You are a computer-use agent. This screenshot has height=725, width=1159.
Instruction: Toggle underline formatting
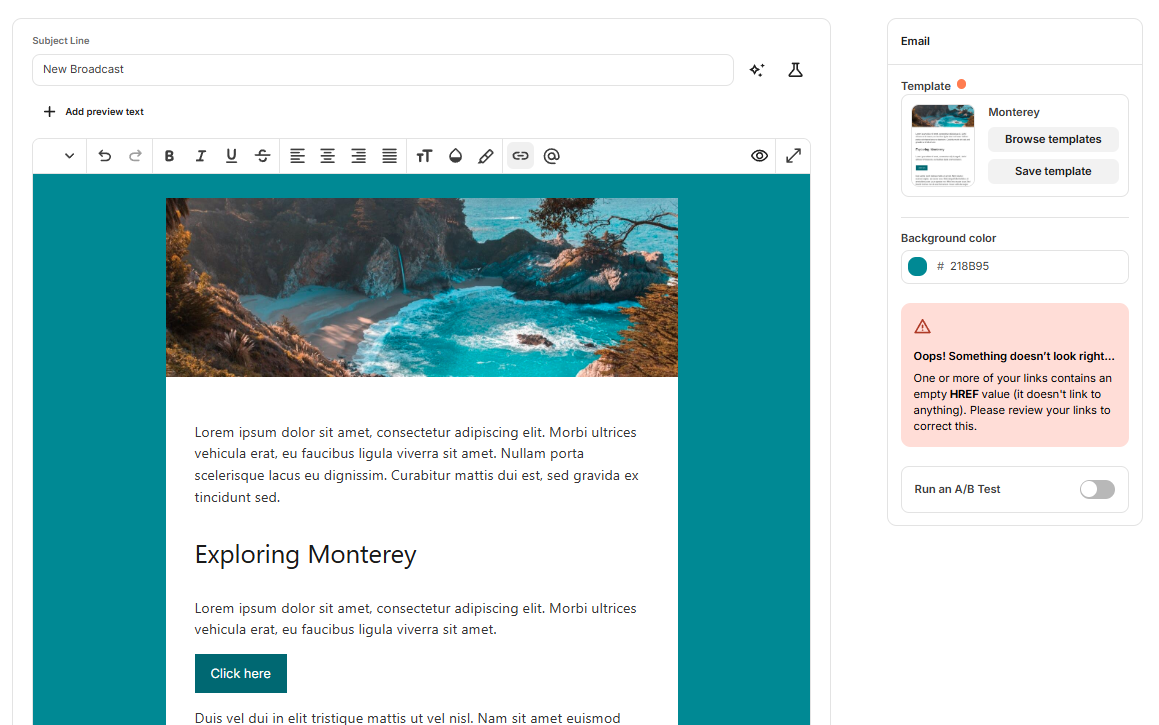231,156
